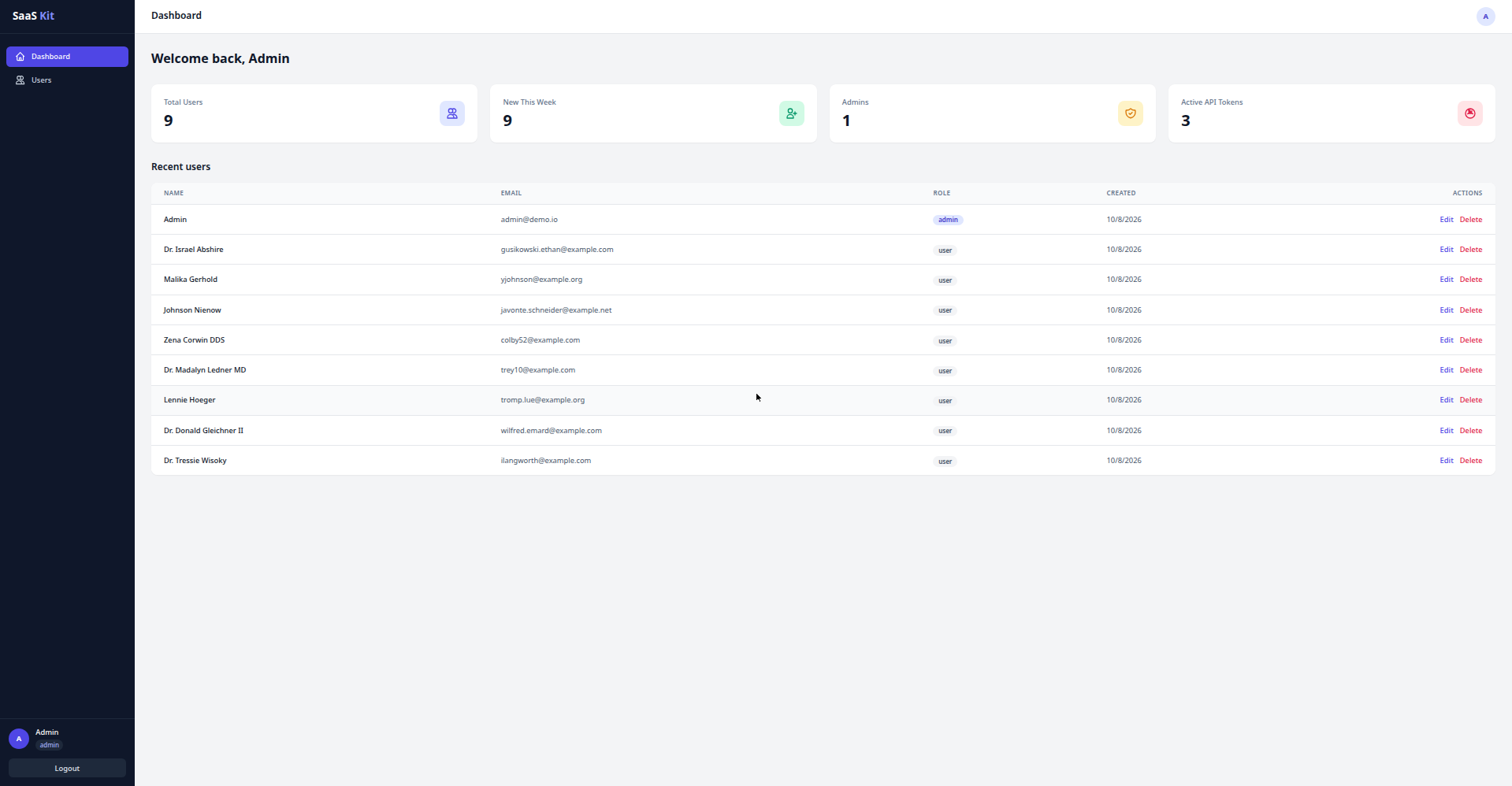Click email javonte.schneider@example.net

tap(556, 310)
